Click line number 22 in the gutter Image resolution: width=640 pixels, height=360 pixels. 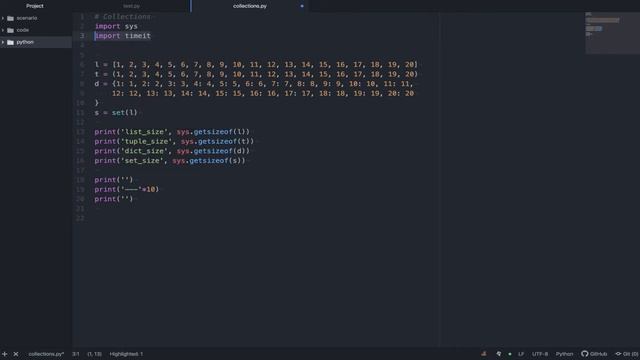coord(80,218)
